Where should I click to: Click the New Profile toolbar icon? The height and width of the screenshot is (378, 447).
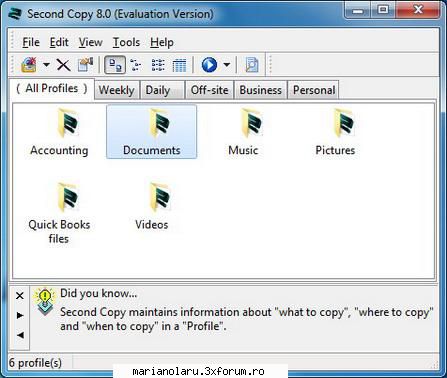pos(29,65)
